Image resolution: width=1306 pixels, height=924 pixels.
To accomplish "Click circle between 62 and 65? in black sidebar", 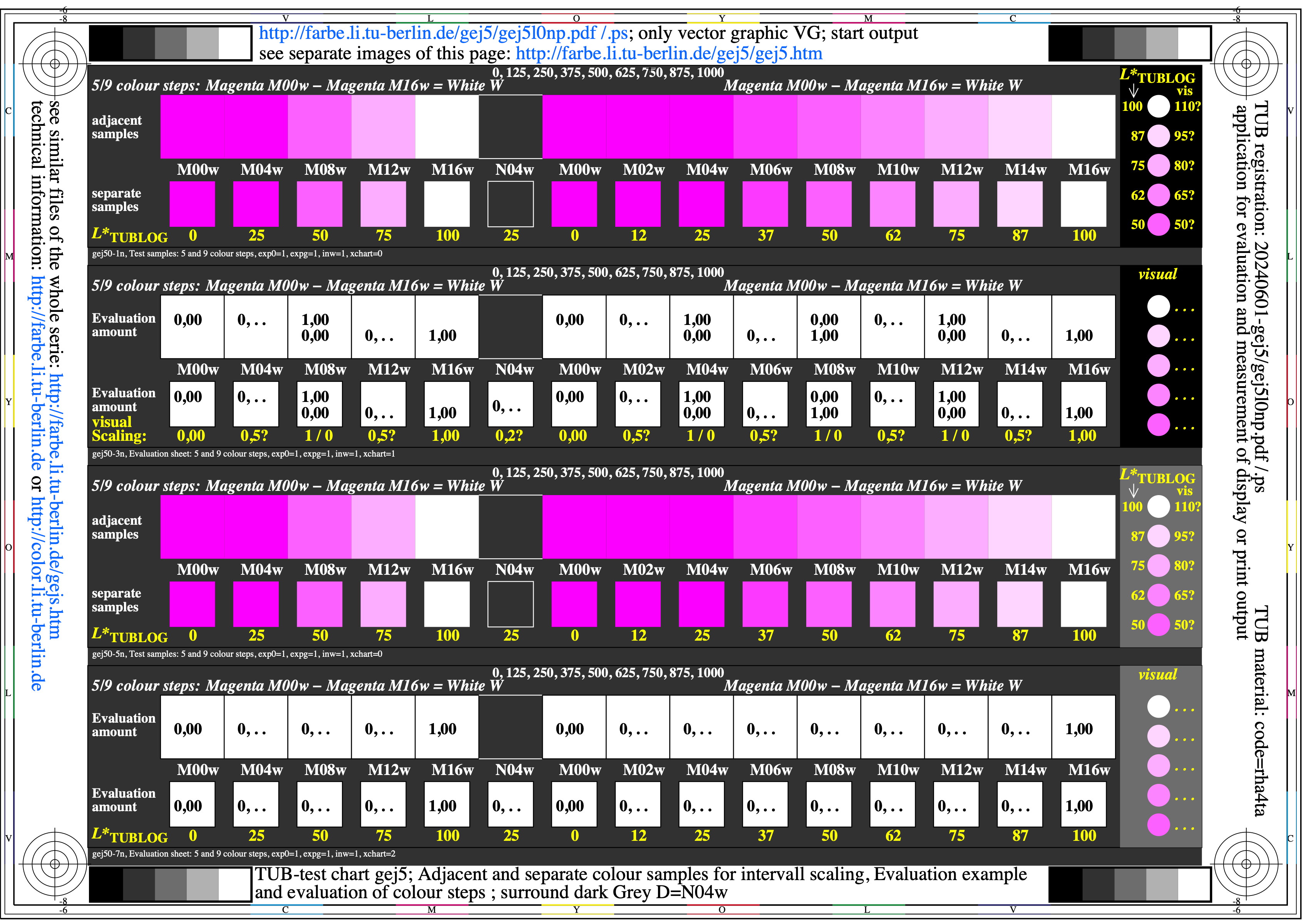I will (x=1159, y=195).
